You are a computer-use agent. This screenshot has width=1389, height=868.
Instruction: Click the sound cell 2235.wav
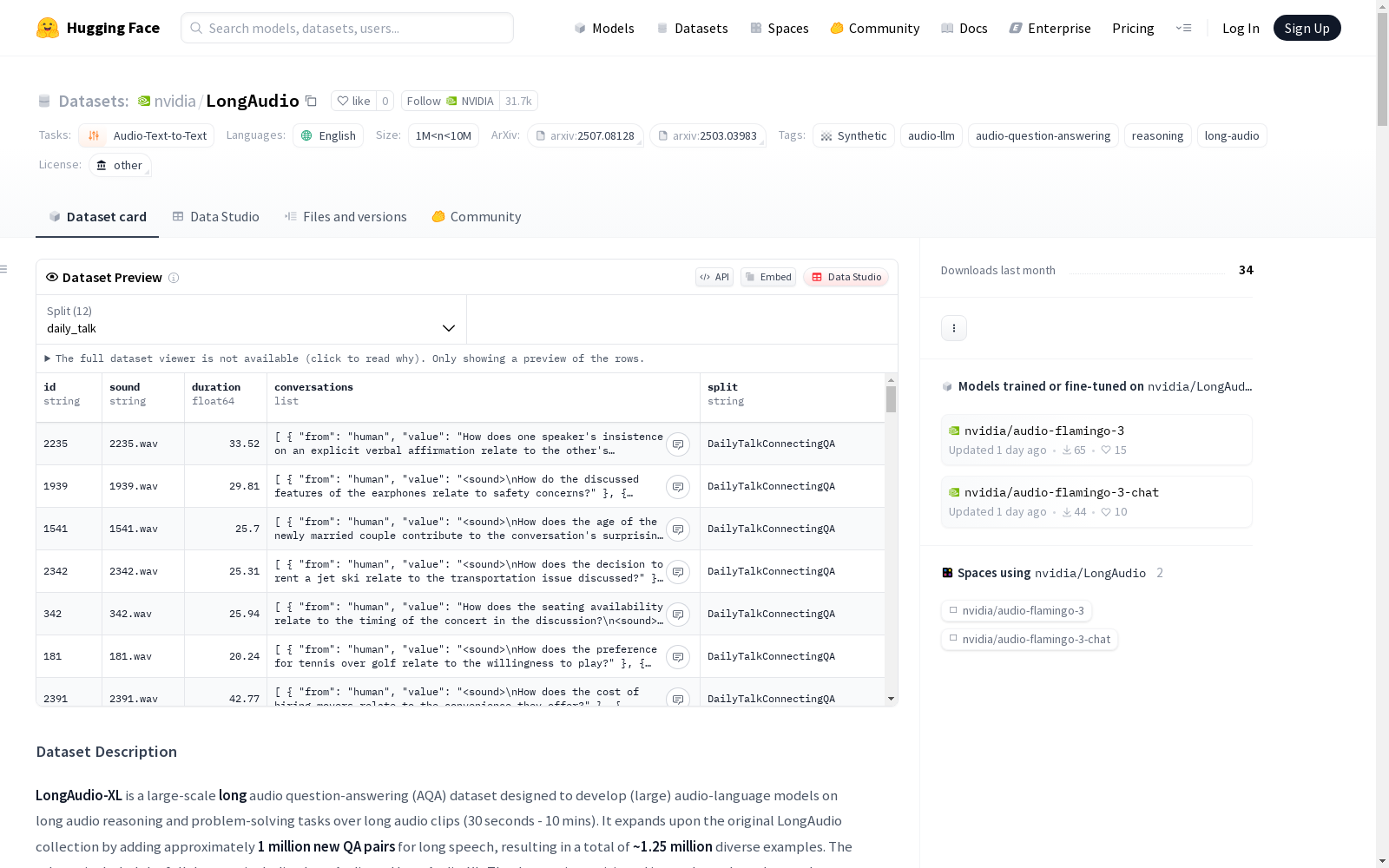click(x=134, y=444)
